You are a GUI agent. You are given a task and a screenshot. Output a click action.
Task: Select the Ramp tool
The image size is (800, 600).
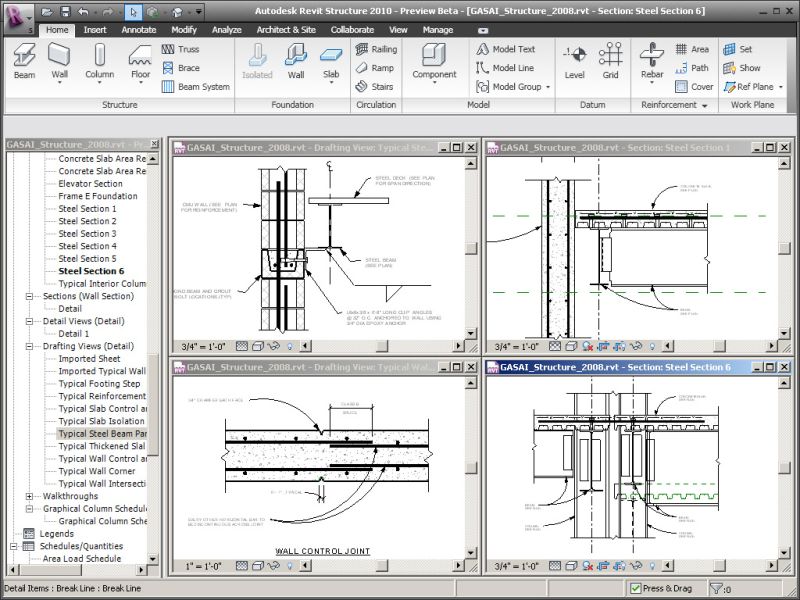coord(374,68)
